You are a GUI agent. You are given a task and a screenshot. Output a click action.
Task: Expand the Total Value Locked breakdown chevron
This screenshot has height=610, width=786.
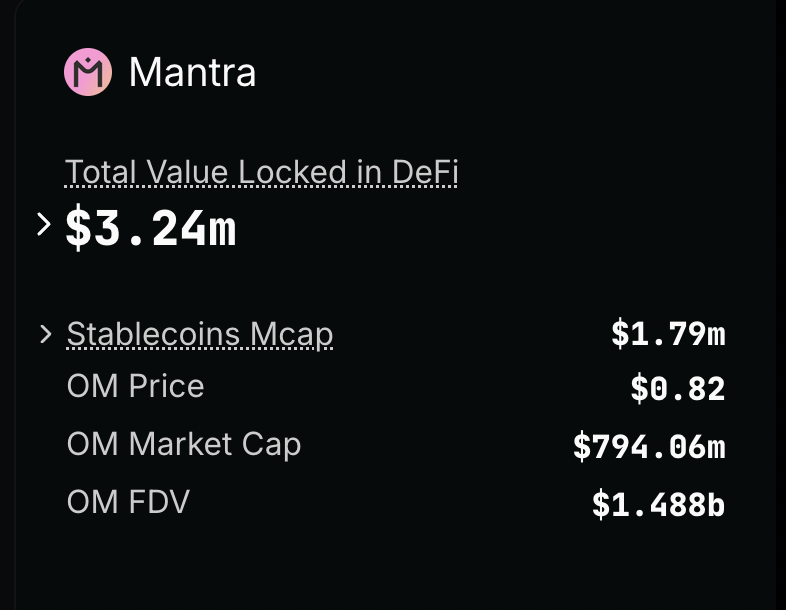(x=43, y=225)
